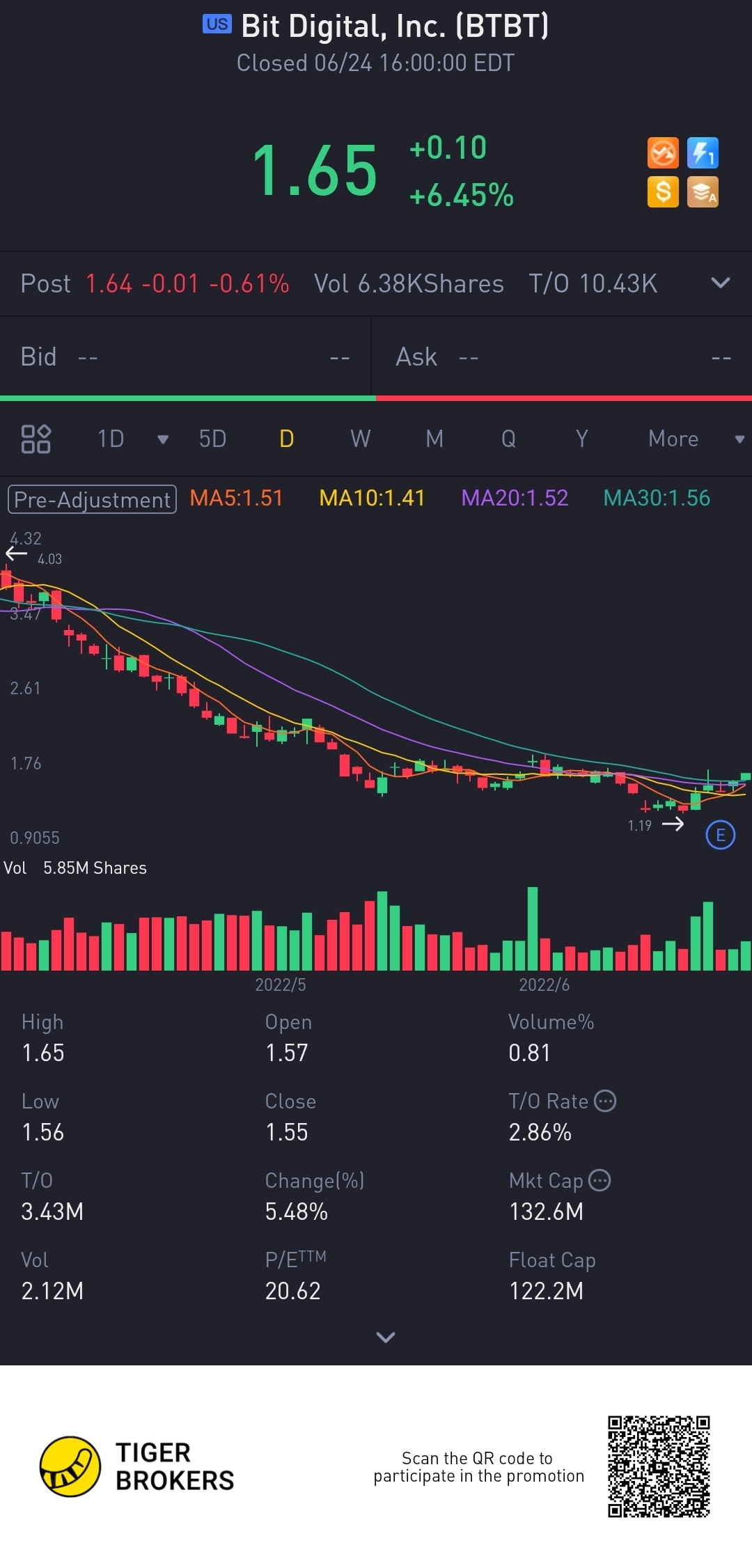Tap the Float Cap value 122.2M
This screenshot has height=1568, width=752.
tap(547, 1291)
